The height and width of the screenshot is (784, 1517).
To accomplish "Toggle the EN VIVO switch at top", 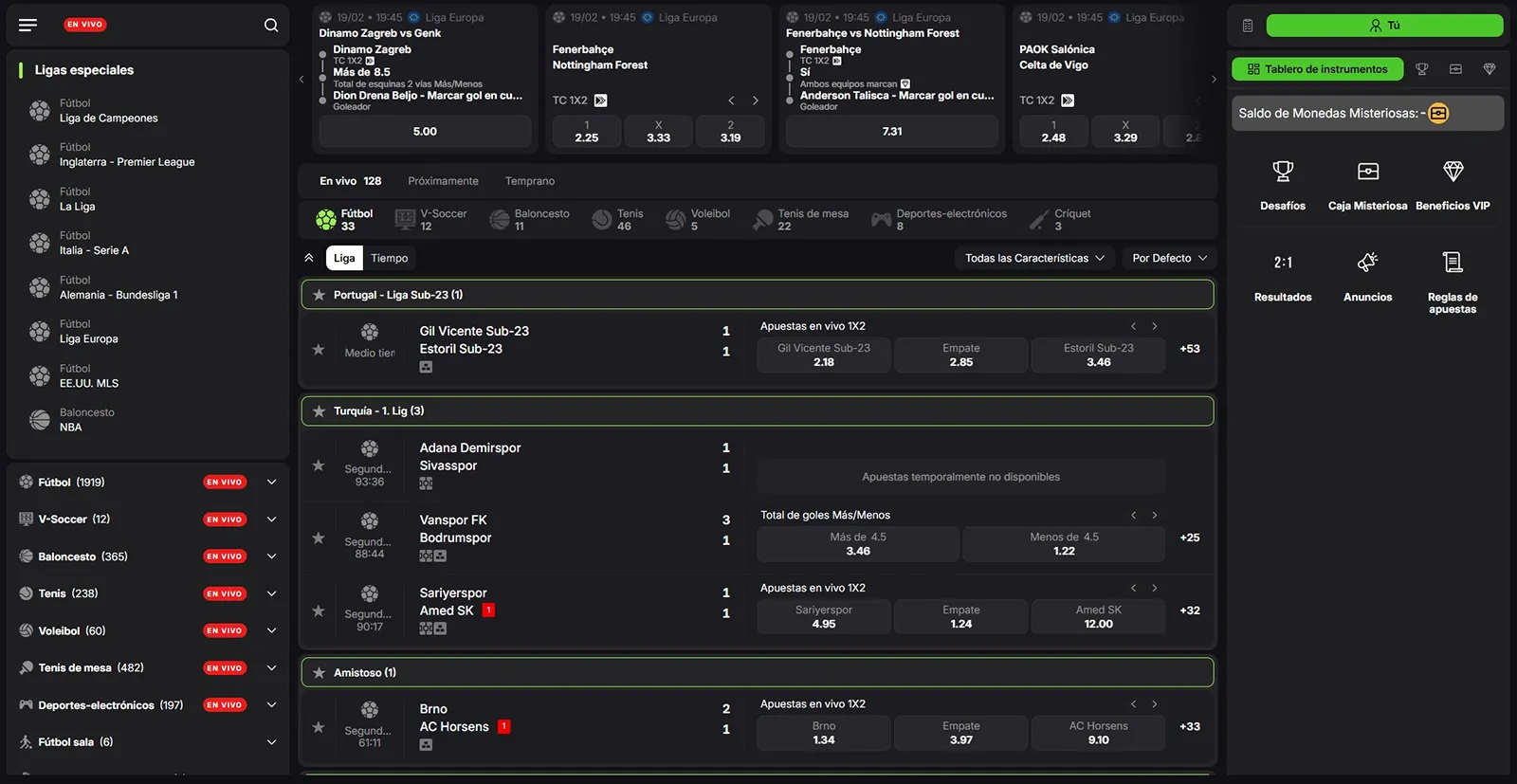I will click(85, 25).
